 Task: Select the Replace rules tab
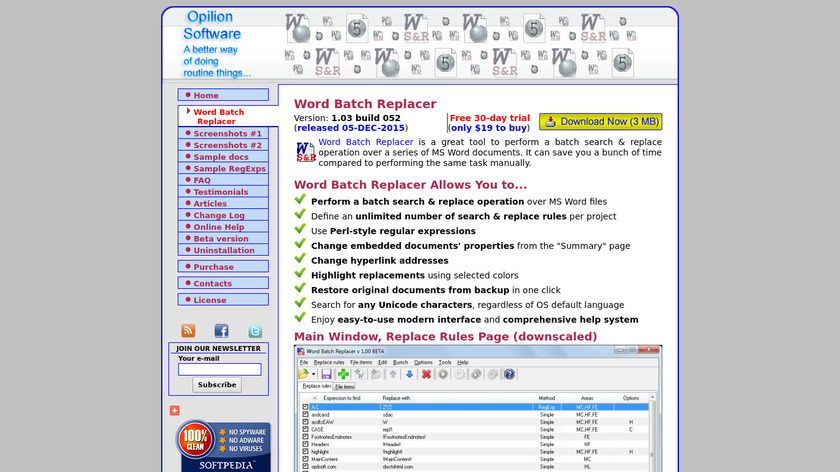click(x=316, y=386)
